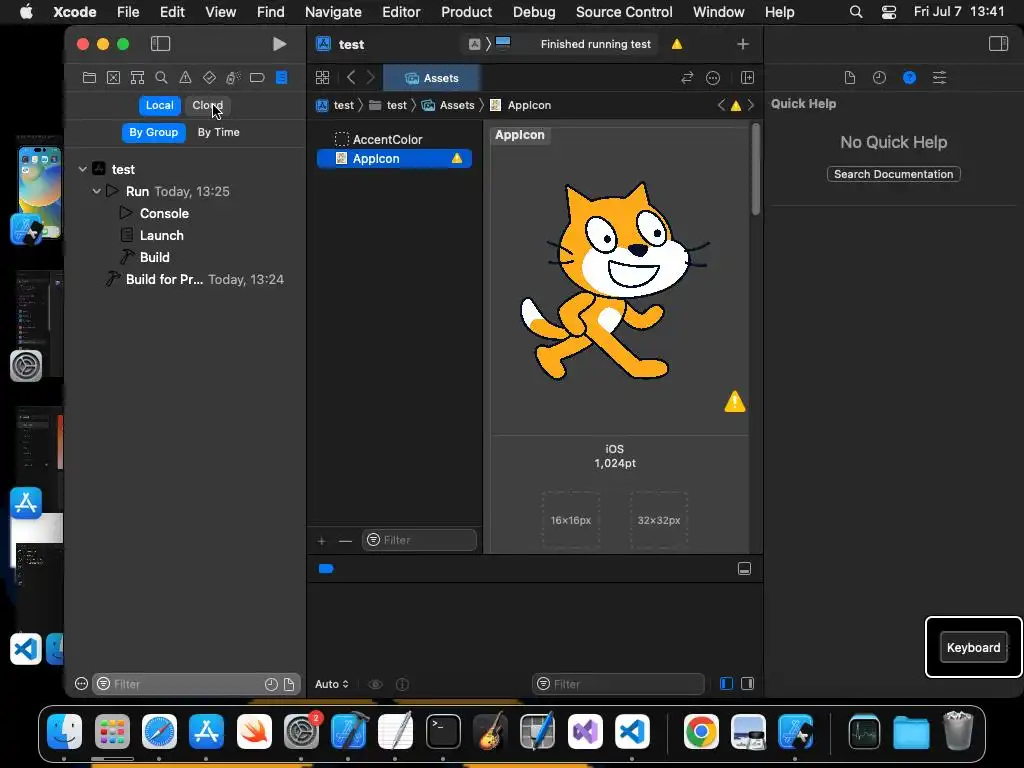
Task: Show the File inspector
Action: tap(850, 78)
